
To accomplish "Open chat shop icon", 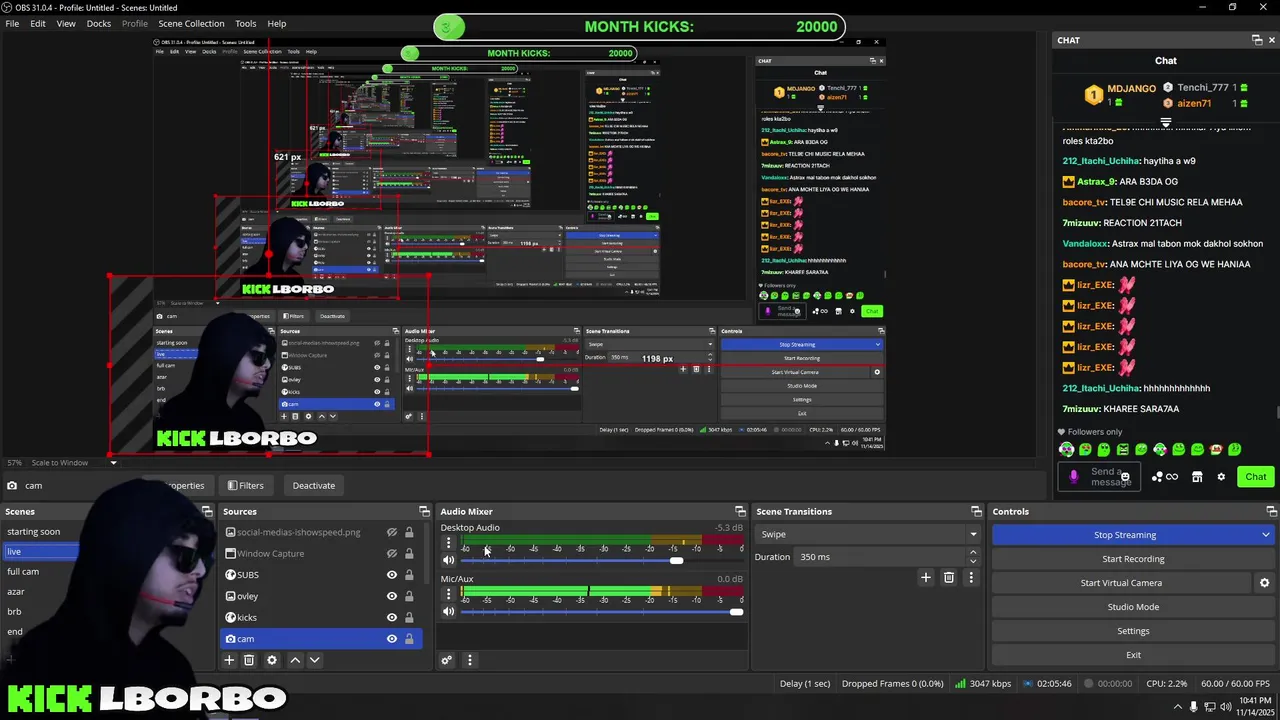I will (1197, 477).
